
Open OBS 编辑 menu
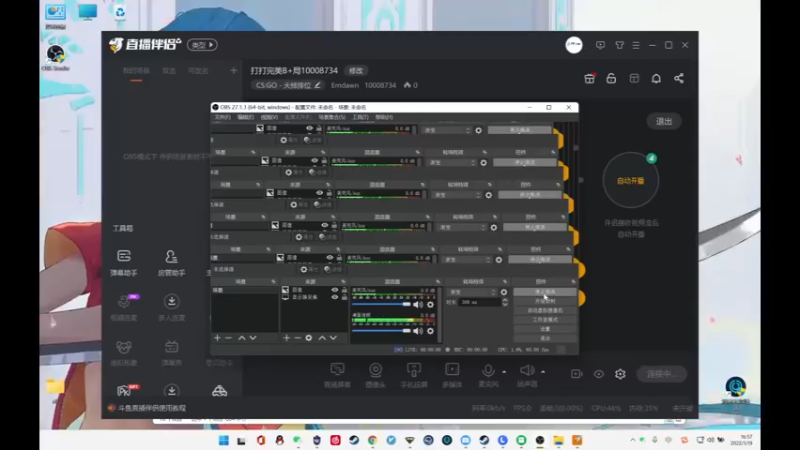[x=245, y=117]
